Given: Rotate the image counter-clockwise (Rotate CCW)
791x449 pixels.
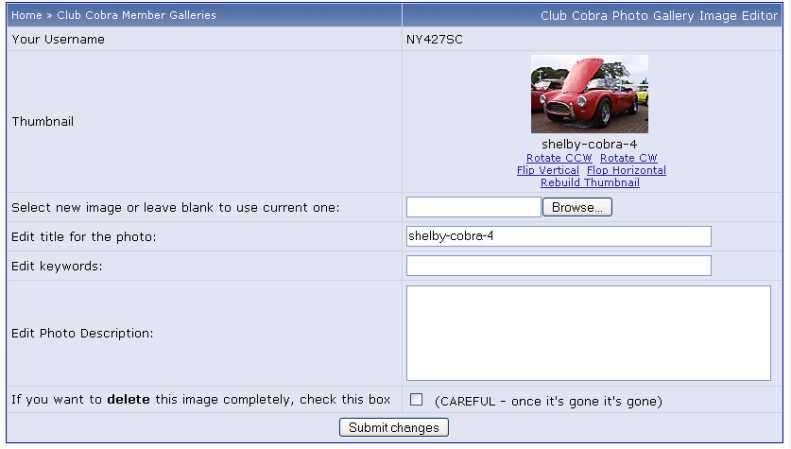Looking at the screenshot, I should [559, 158].
